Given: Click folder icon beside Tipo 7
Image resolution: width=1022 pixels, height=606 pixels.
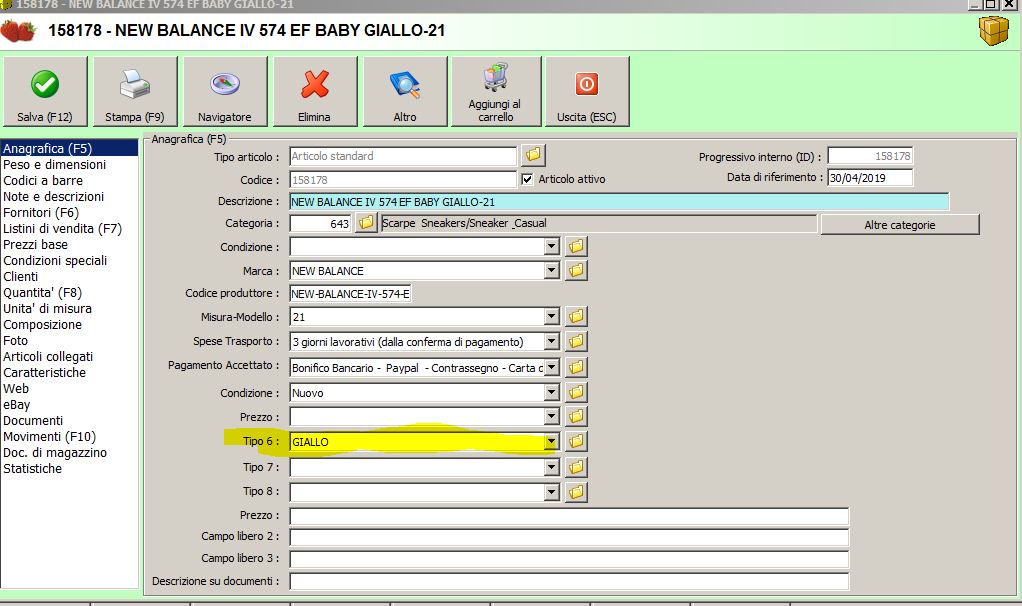Looking at the screenshot, I should [x=576, y=467].
